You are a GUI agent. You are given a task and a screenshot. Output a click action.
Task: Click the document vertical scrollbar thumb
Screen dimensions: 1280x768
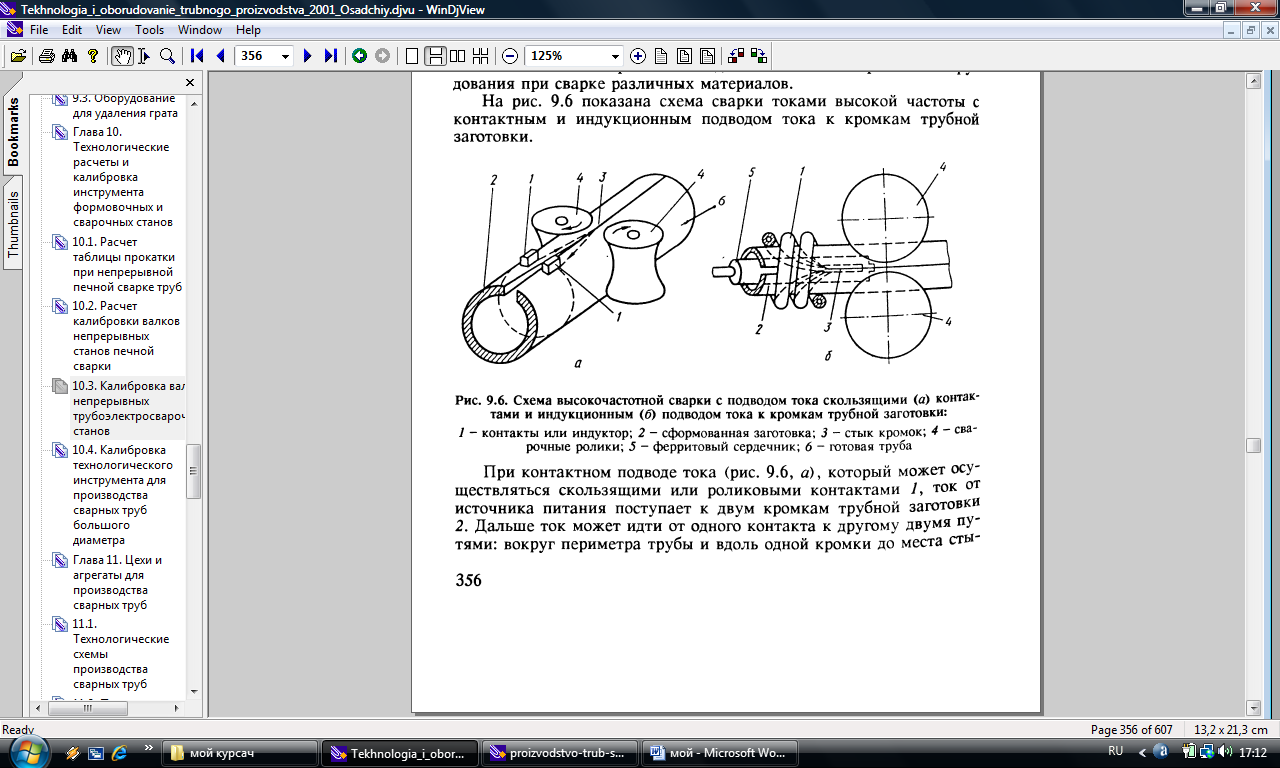point(1253,446)
